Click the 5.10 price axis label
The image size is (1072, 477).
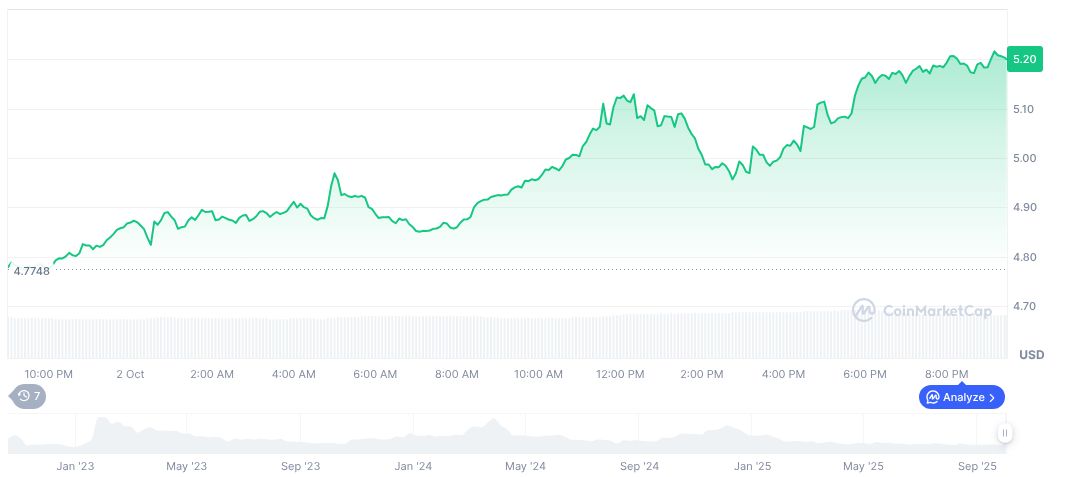pos(1024,109)
